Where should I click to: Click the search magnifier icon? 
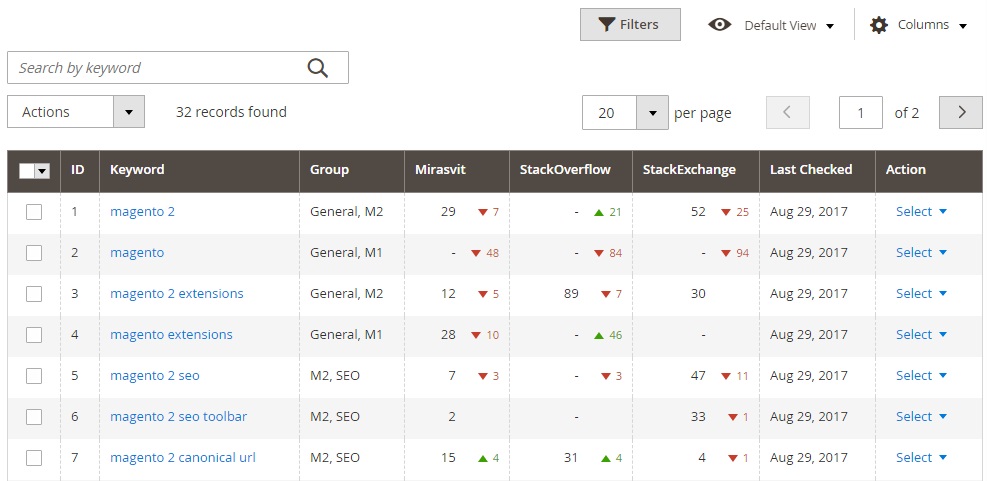318,68
